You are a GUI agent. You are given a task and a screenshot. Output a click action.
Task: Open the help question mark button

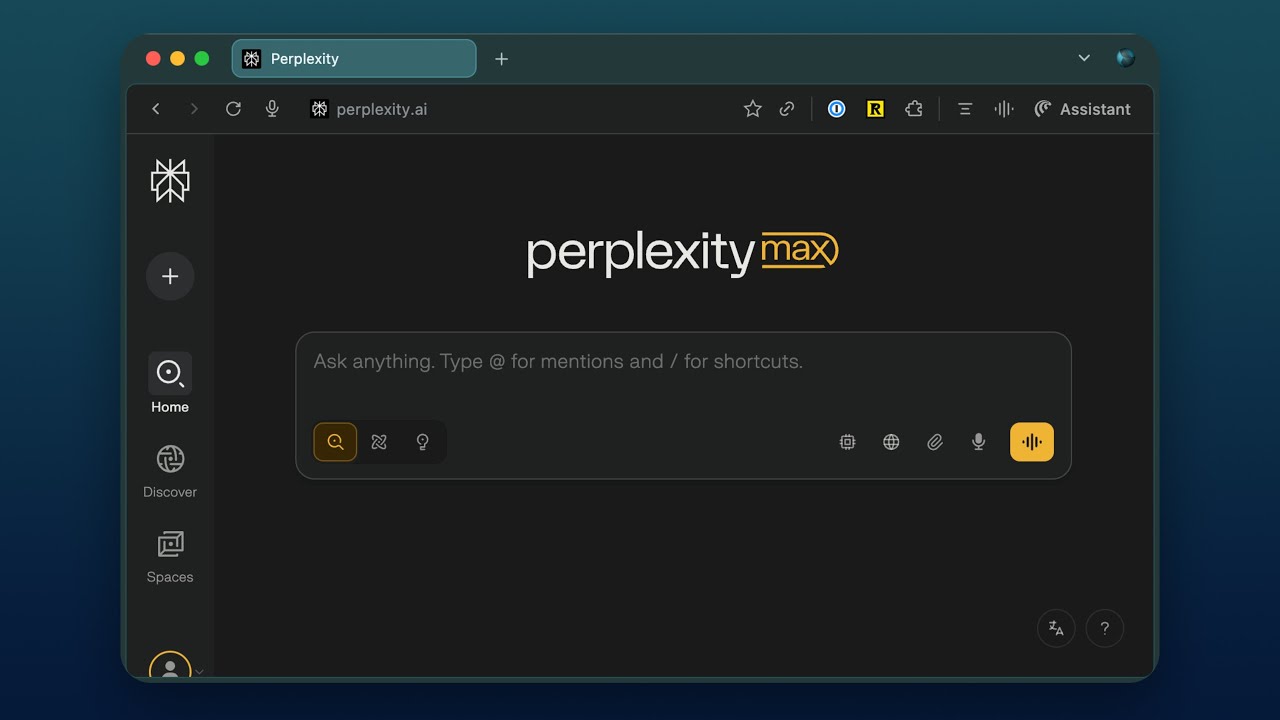pyautogui.click(x=1105, y=628)
